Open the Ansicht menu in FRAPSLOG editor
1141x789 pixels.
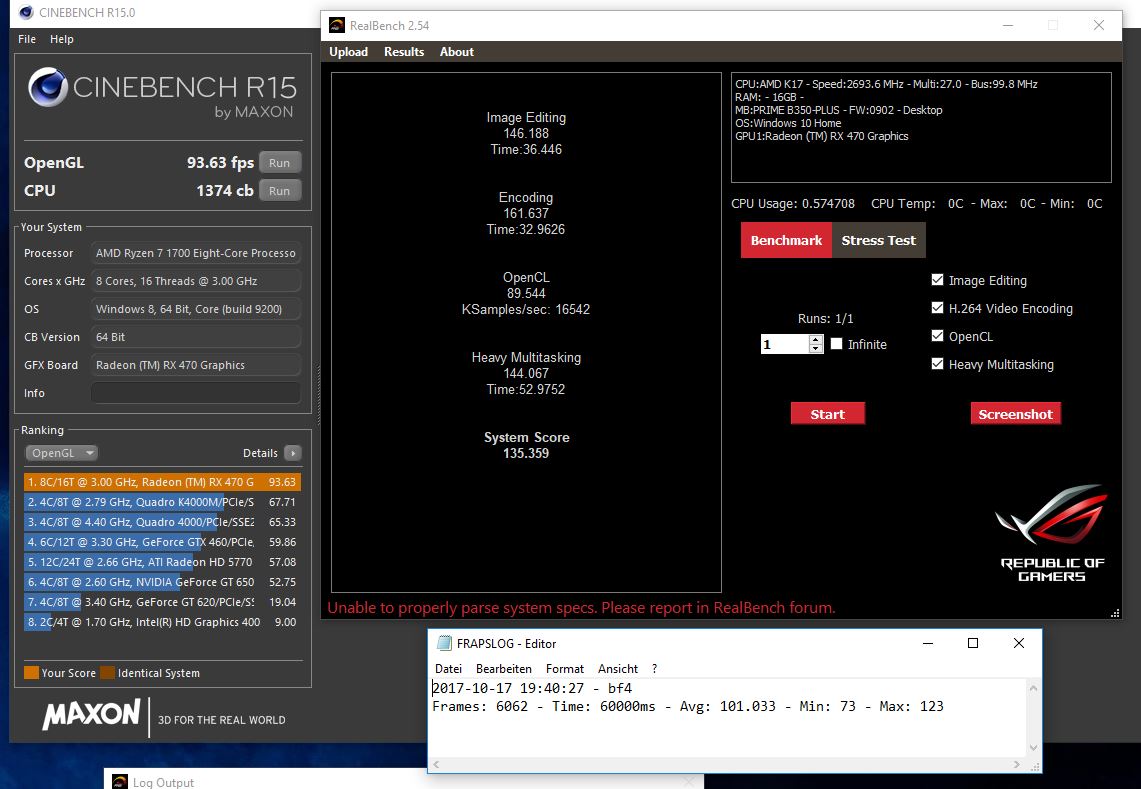tap(618, 668)
